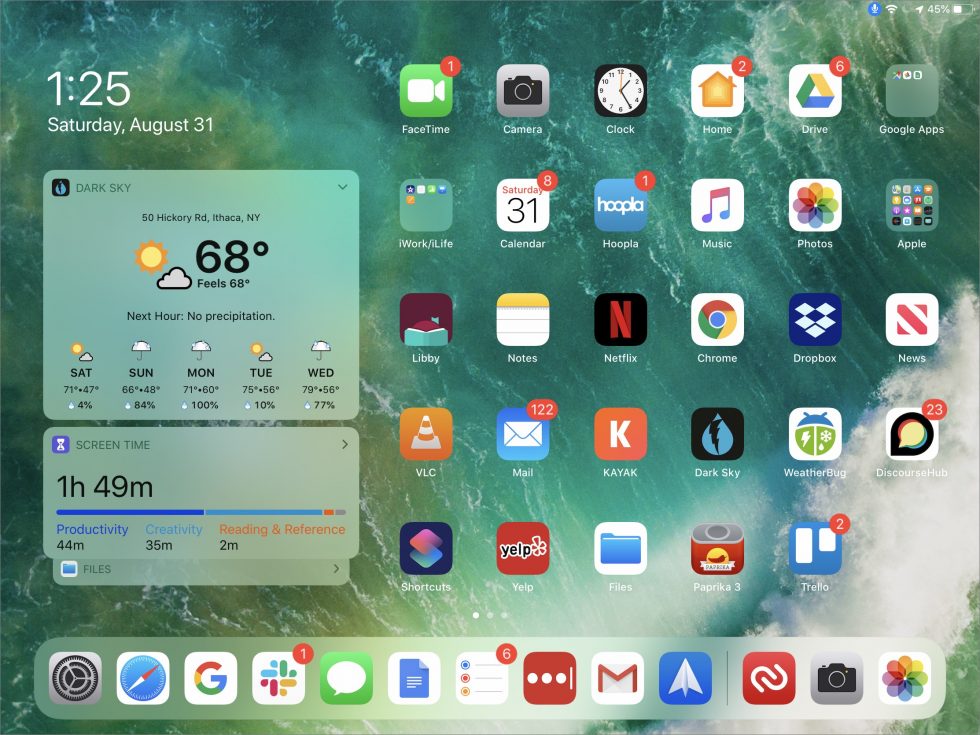
Task: Open the Photos app on home screen
Action: 814,205
